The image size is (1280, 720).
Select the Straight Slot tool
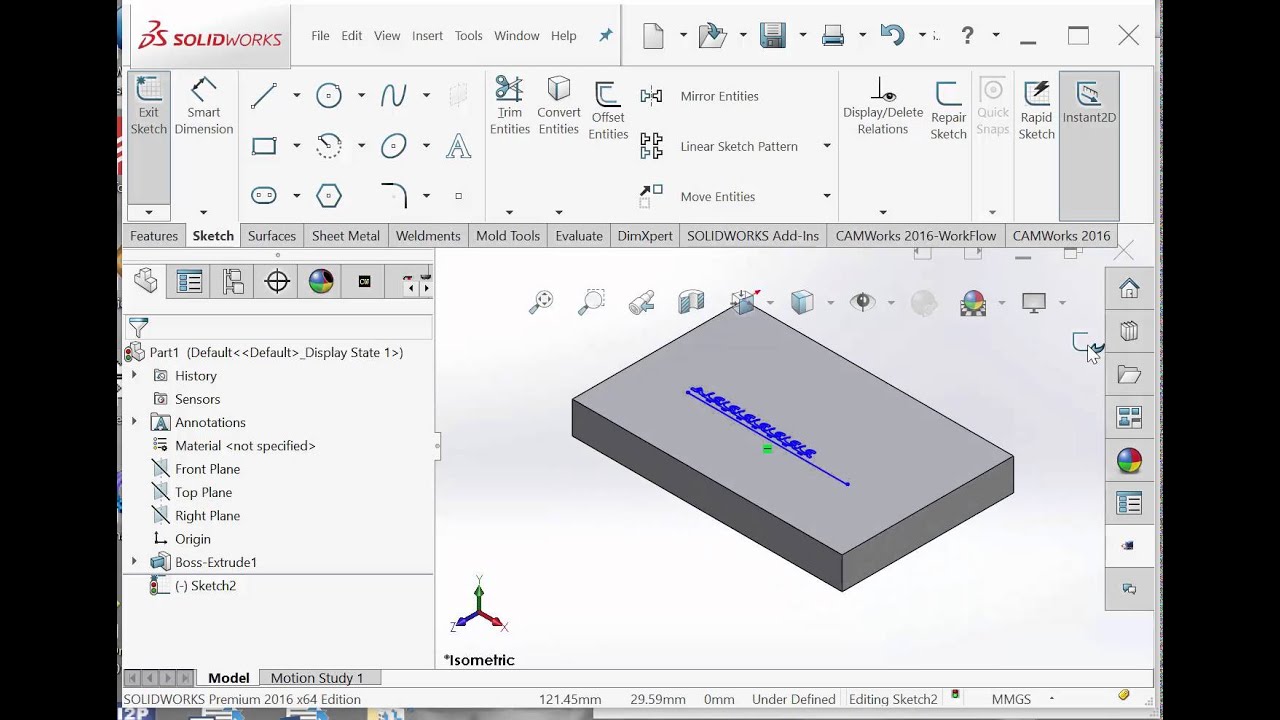click(x=264, y=196)
